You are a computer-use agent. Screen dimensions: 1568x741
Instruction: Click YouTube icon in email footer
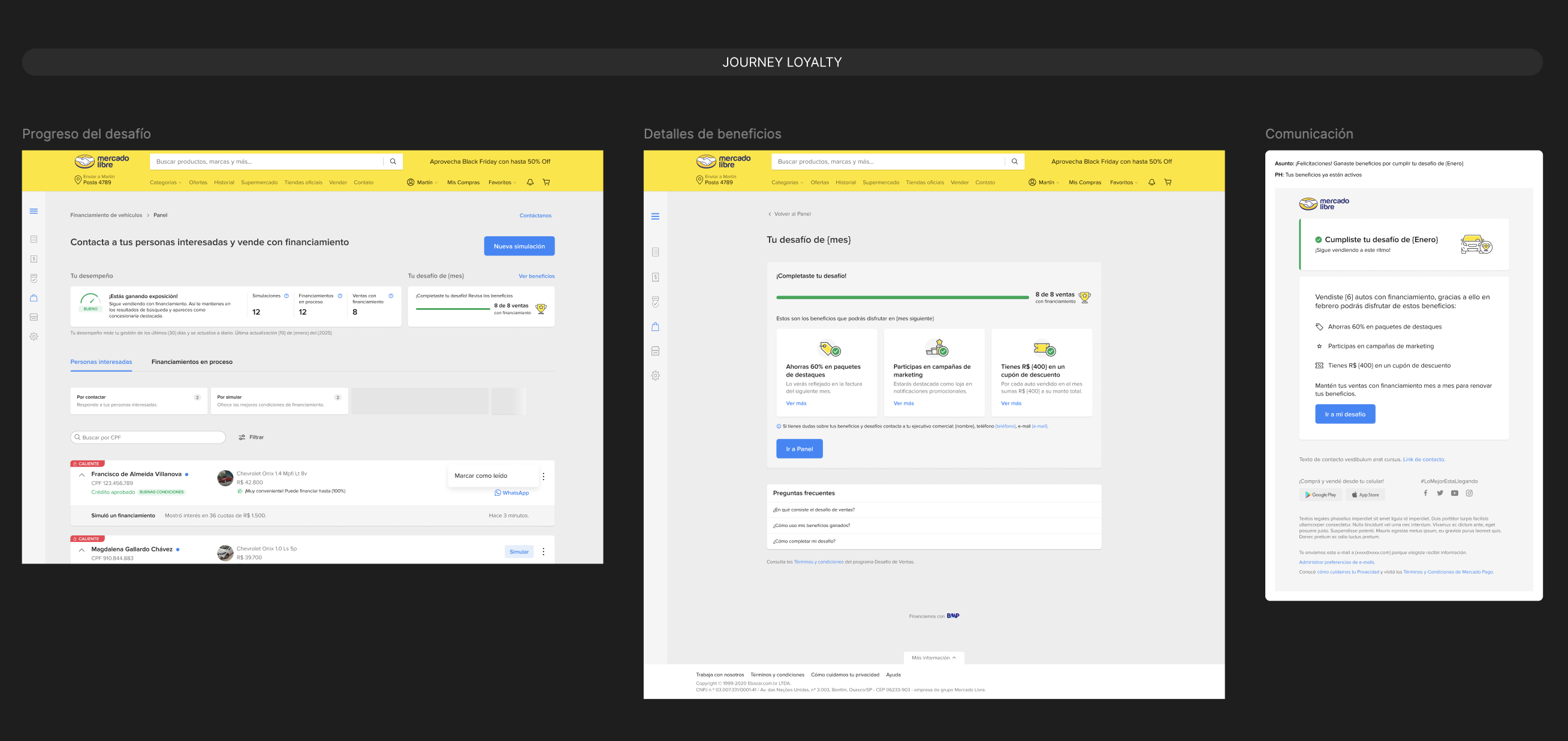[x=1455, y=493]
